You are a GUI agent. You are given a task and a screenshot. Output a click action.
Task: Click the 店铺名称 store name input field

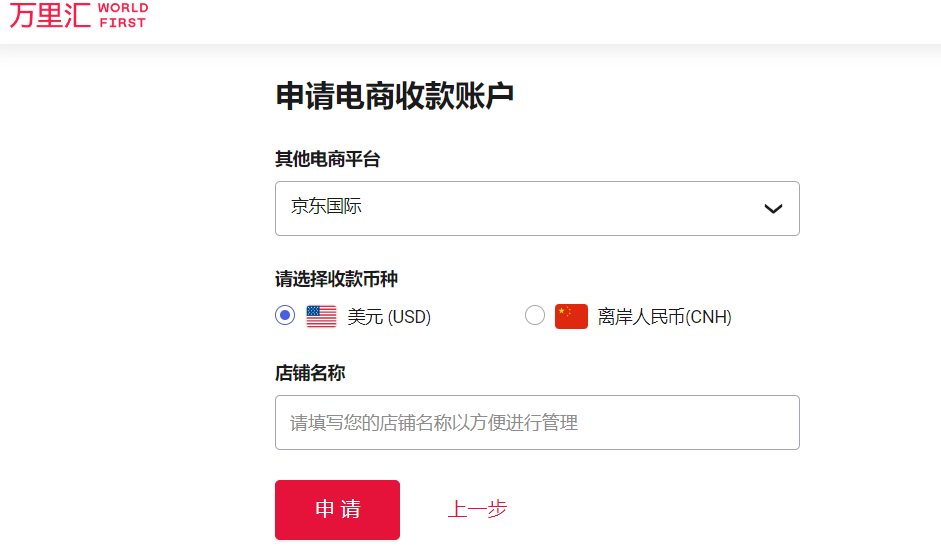(x=537, y=422)
